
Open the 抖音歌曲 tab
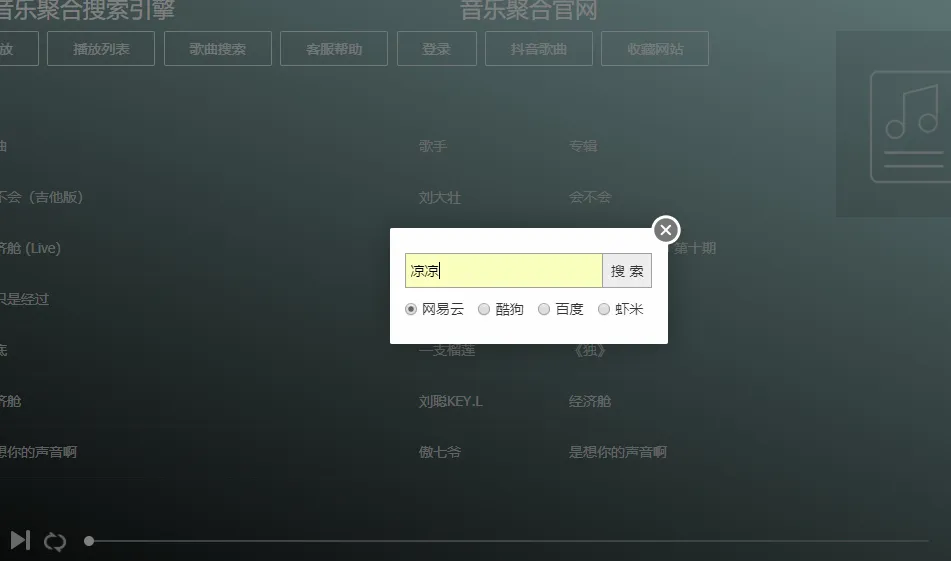(x=539, y=49)
